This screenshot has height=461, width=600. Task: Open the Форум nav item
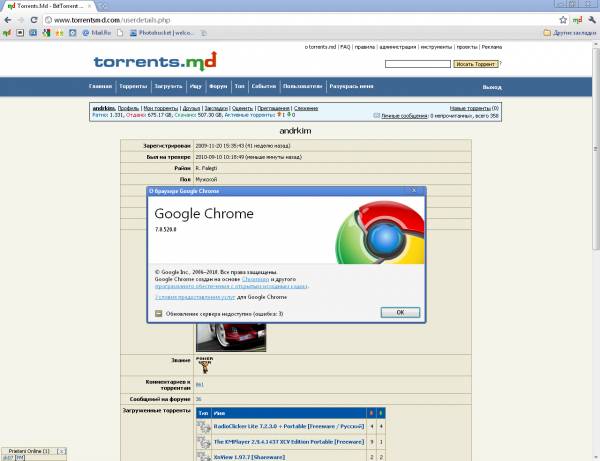pyautogui.click(x=218, y=86)
